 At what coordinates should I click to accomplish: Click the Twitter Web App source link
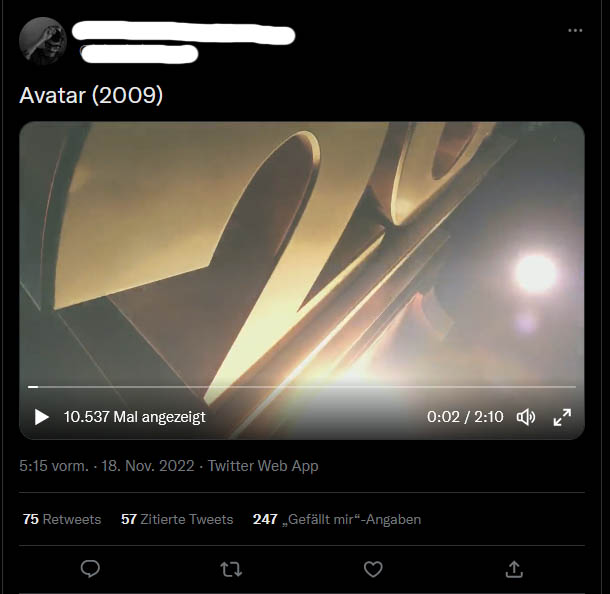(x=263, y=466)
